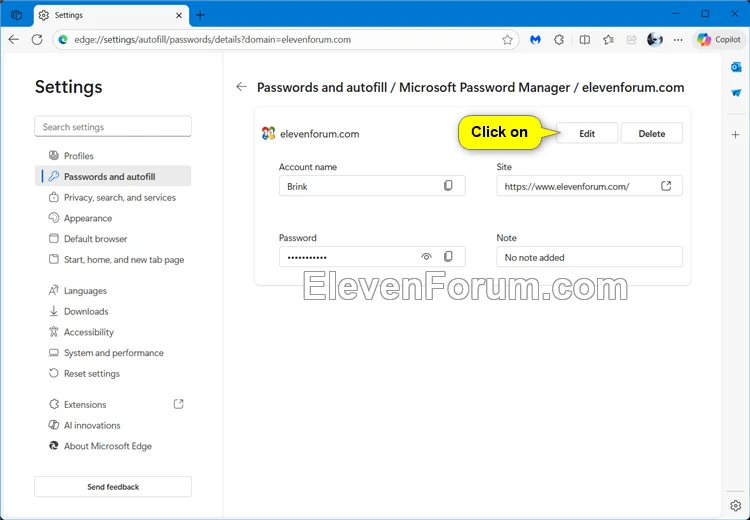
Task: Select Passwords and autofill in sidebar
Action: tap(113, 177)
